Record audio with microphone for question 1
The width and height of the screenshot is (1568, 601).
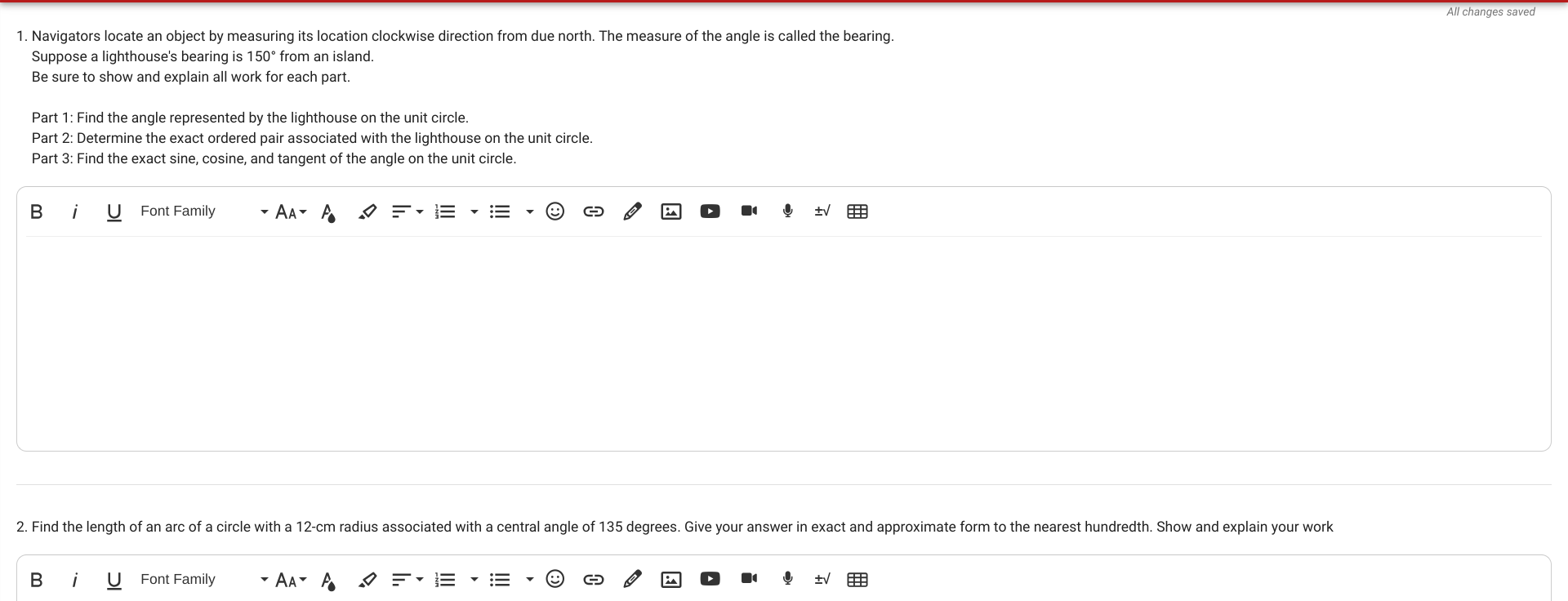pyautogui.click(x=787, y=211)
